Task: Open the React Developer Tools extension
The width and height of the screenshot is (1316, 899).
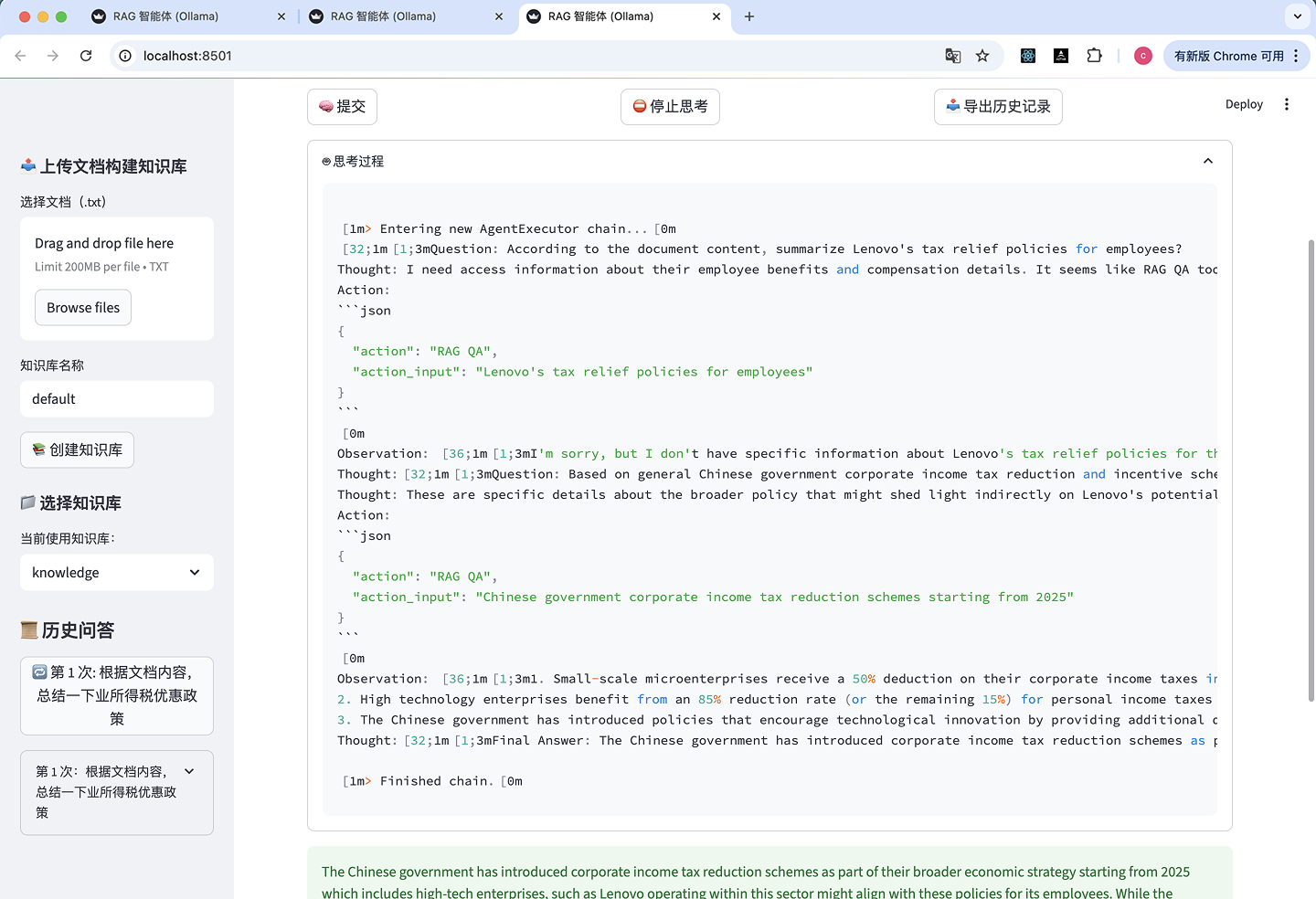Action: click(x=1028, y=56)
